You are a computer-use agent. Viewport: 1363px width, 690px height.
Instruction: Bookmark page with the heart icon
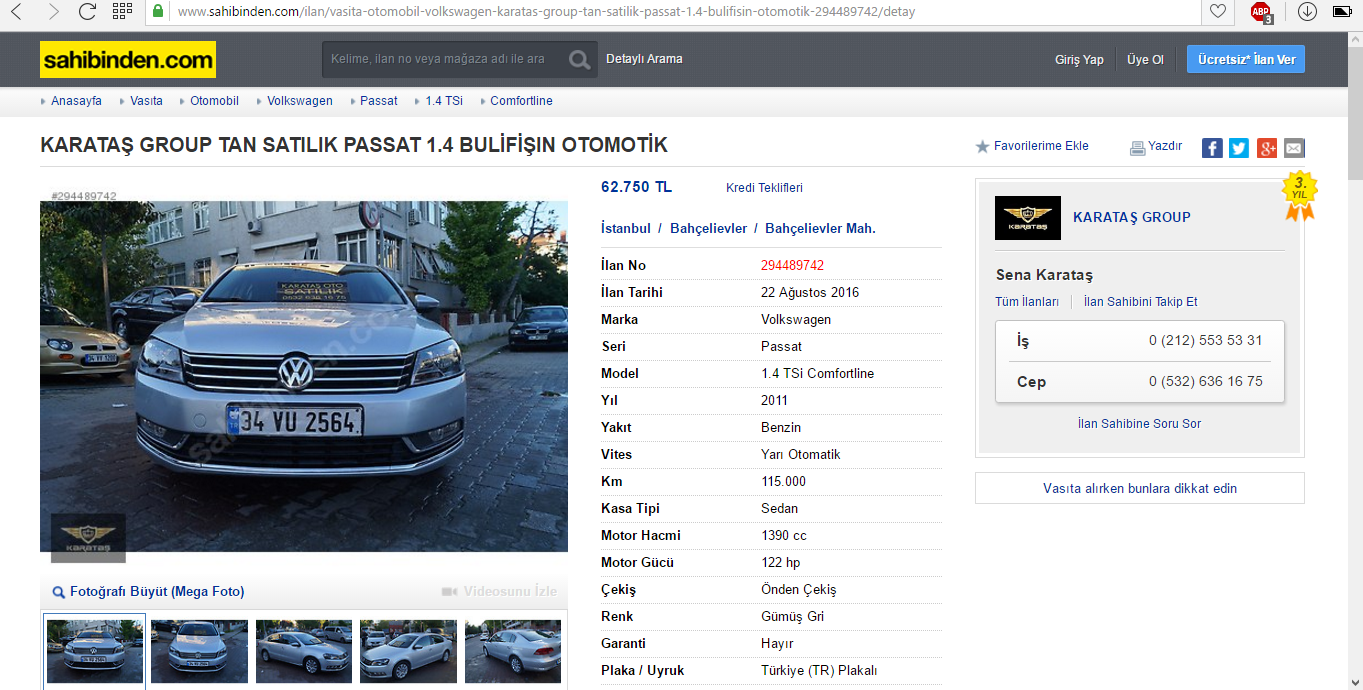[x=1217, y=12]
